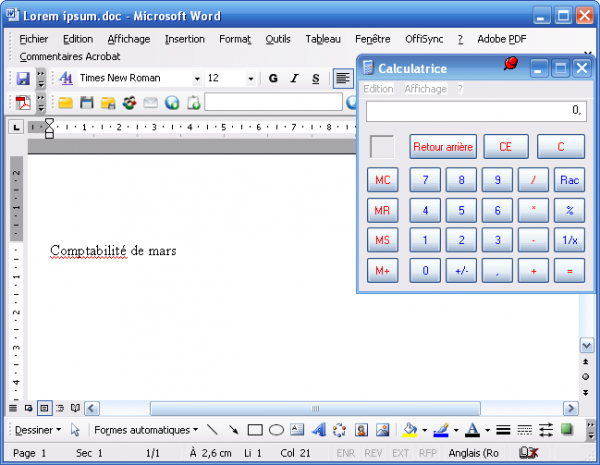The image size is (600, 465).
Task: Open the Dessiner dropdown menu
Action: (38, 430)
